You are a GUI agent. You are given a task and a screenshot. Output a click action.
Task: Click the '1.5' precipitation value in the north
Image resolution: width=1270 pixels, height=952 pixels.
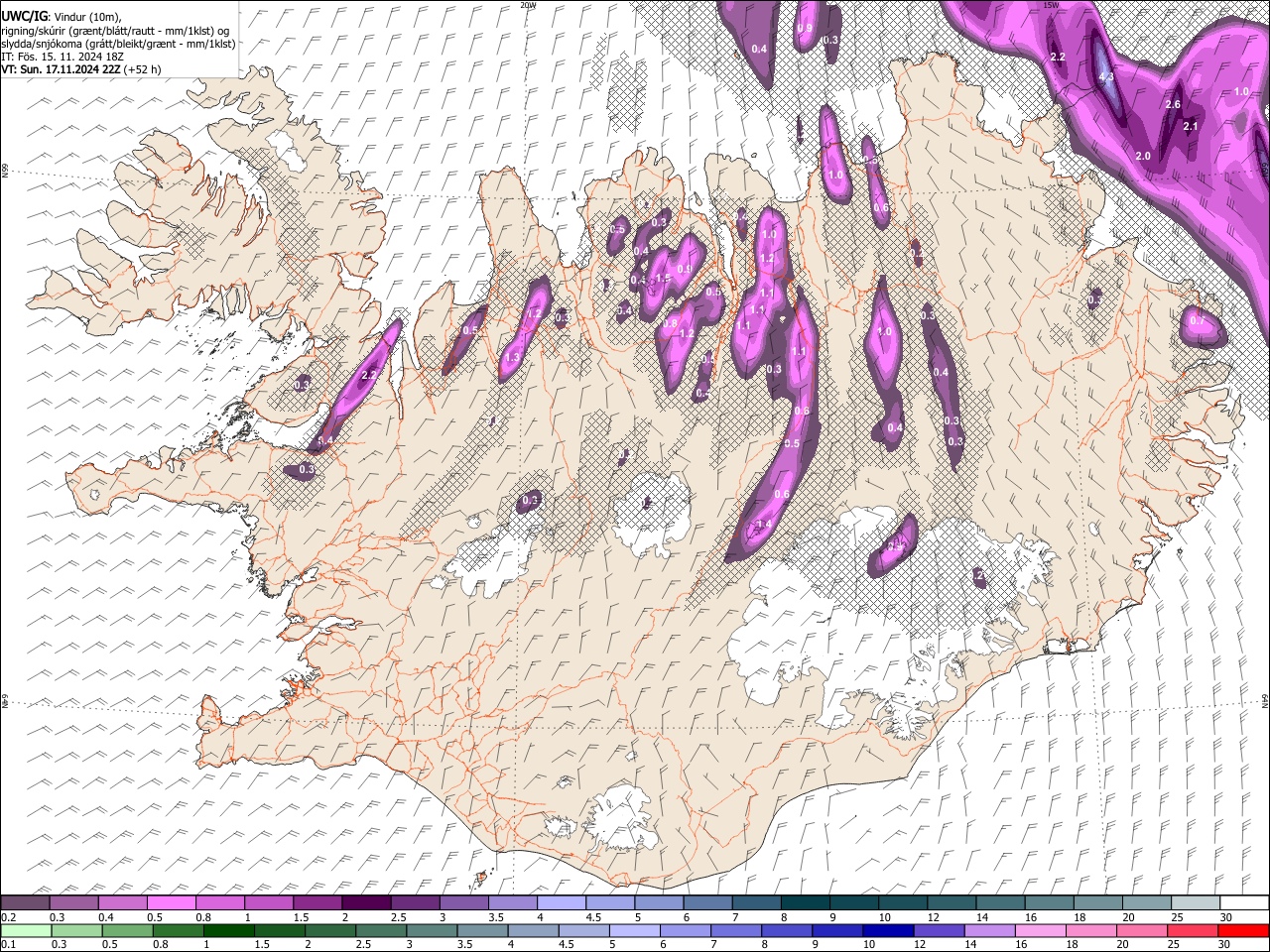(x=663, y=279)
